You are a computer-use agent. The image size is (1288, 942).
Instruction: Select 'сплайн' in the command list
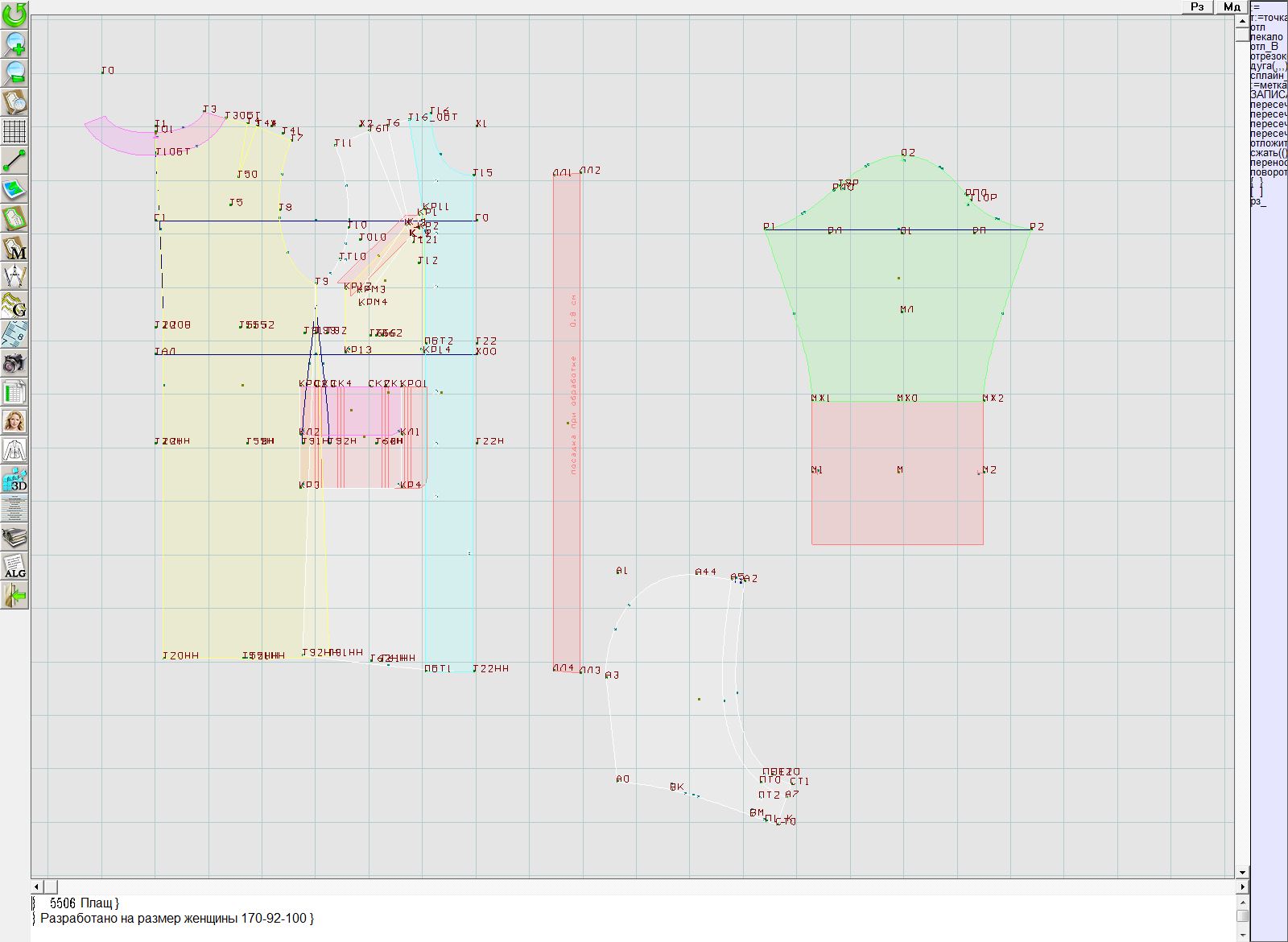point(1268,76)
